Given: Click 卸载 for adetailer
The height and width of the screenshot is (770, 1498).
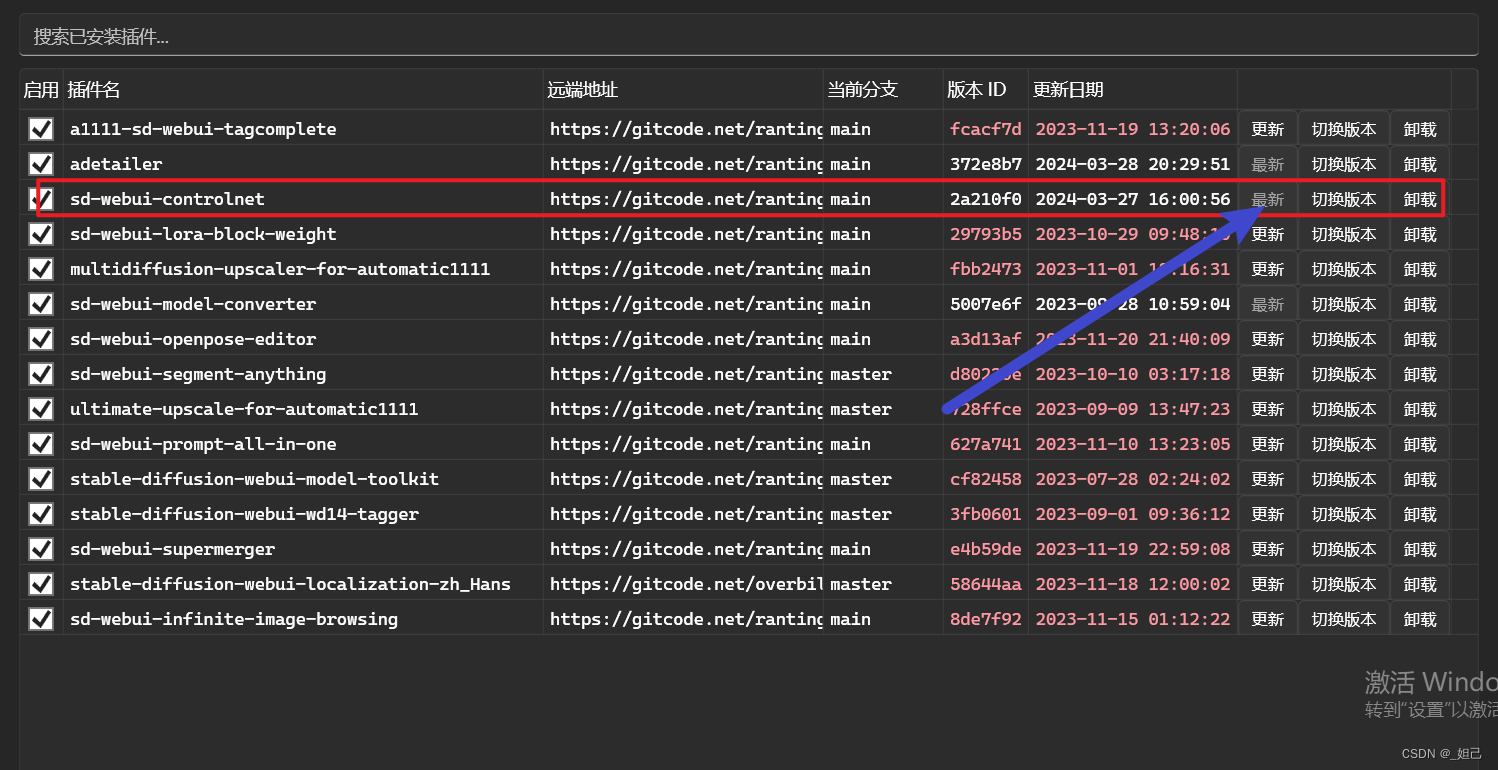Looking at the screenshot, I should [1420, 164].
